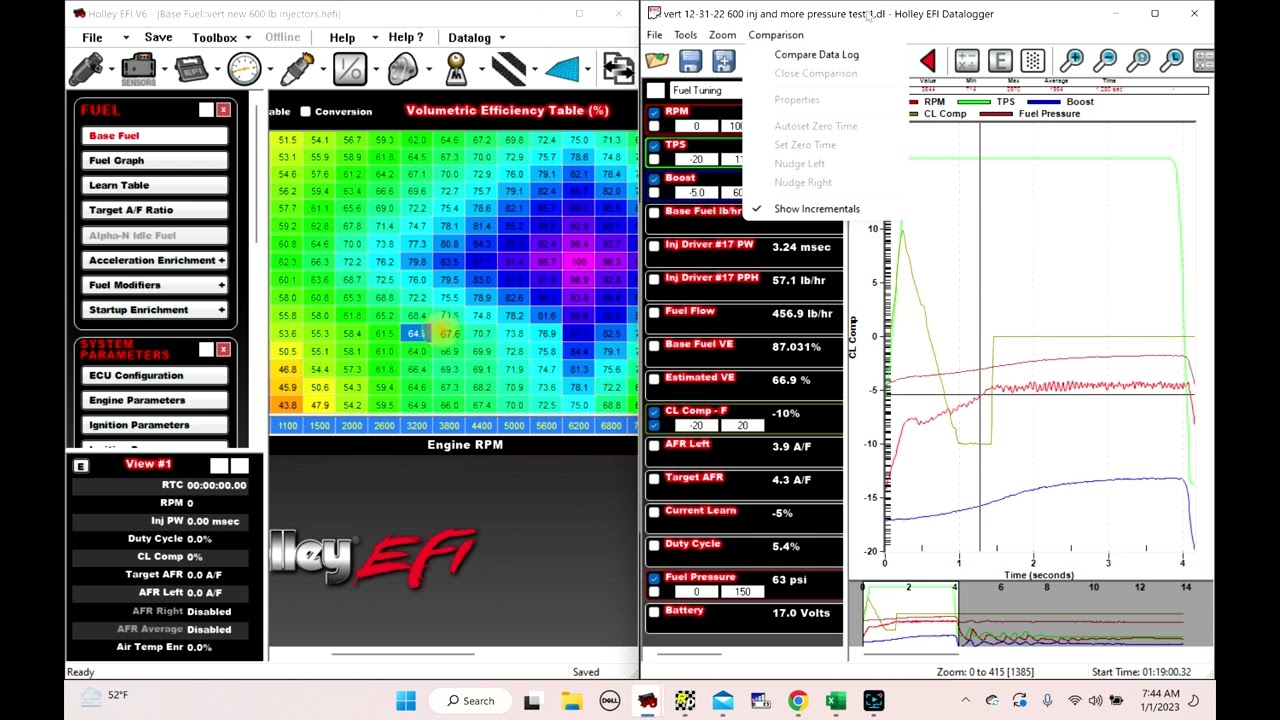Screen dimensions: 1280x720
Task: Open the blue 3D mesh graph icon
Action: (563, 69)
